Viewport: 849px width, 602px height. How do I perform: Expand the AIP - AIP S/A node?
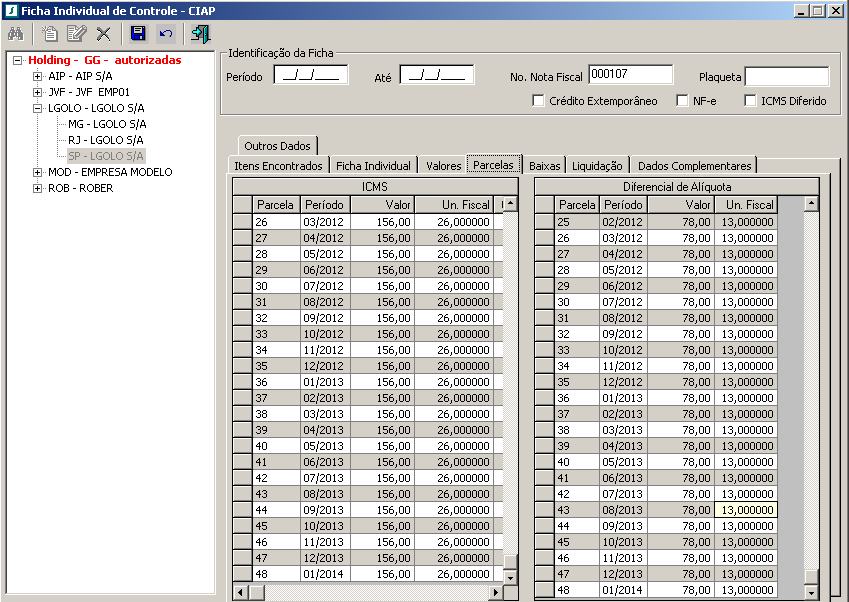point(38,76)
